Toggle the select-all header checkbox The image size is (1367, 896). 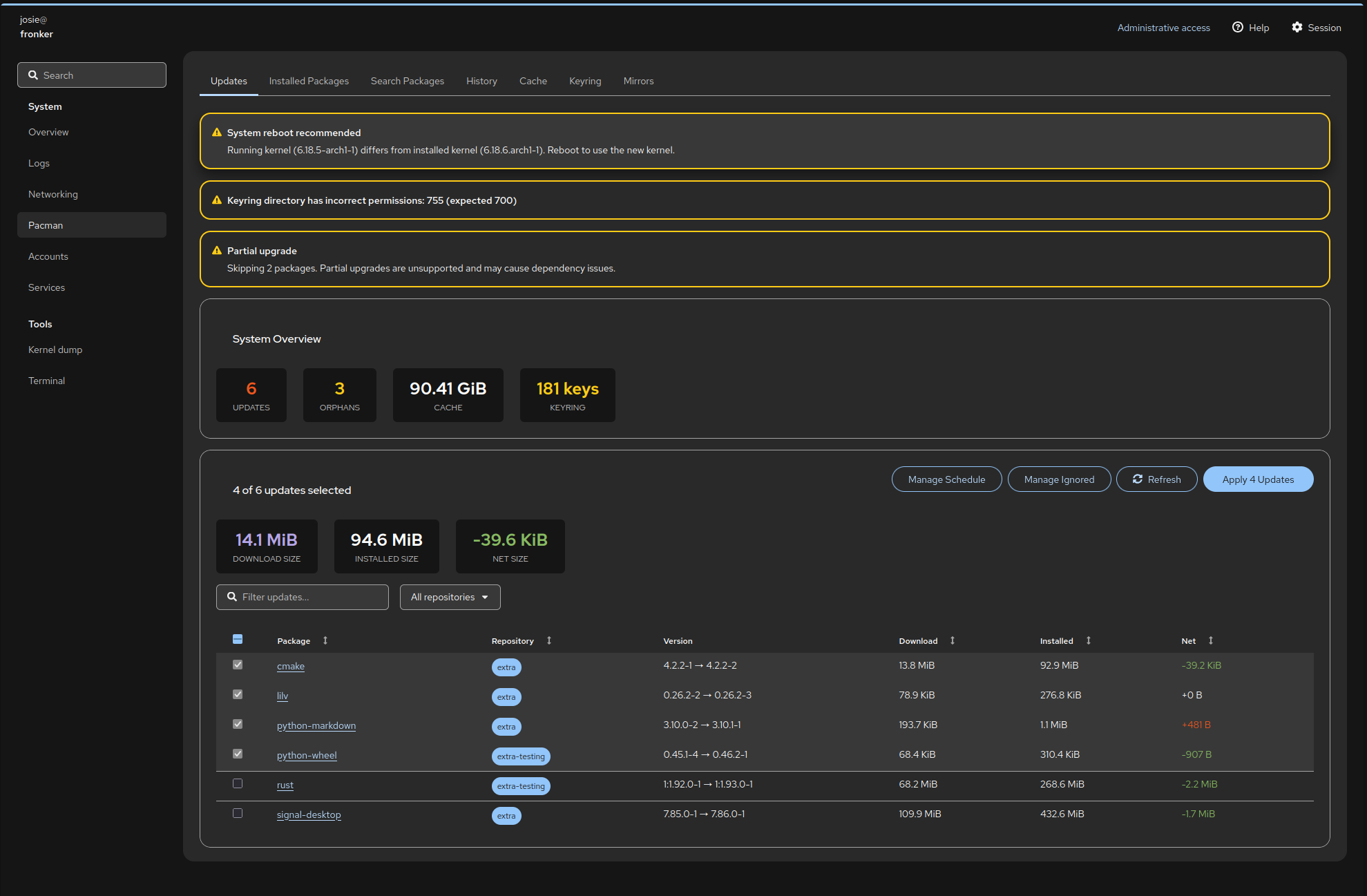(238, 639)
